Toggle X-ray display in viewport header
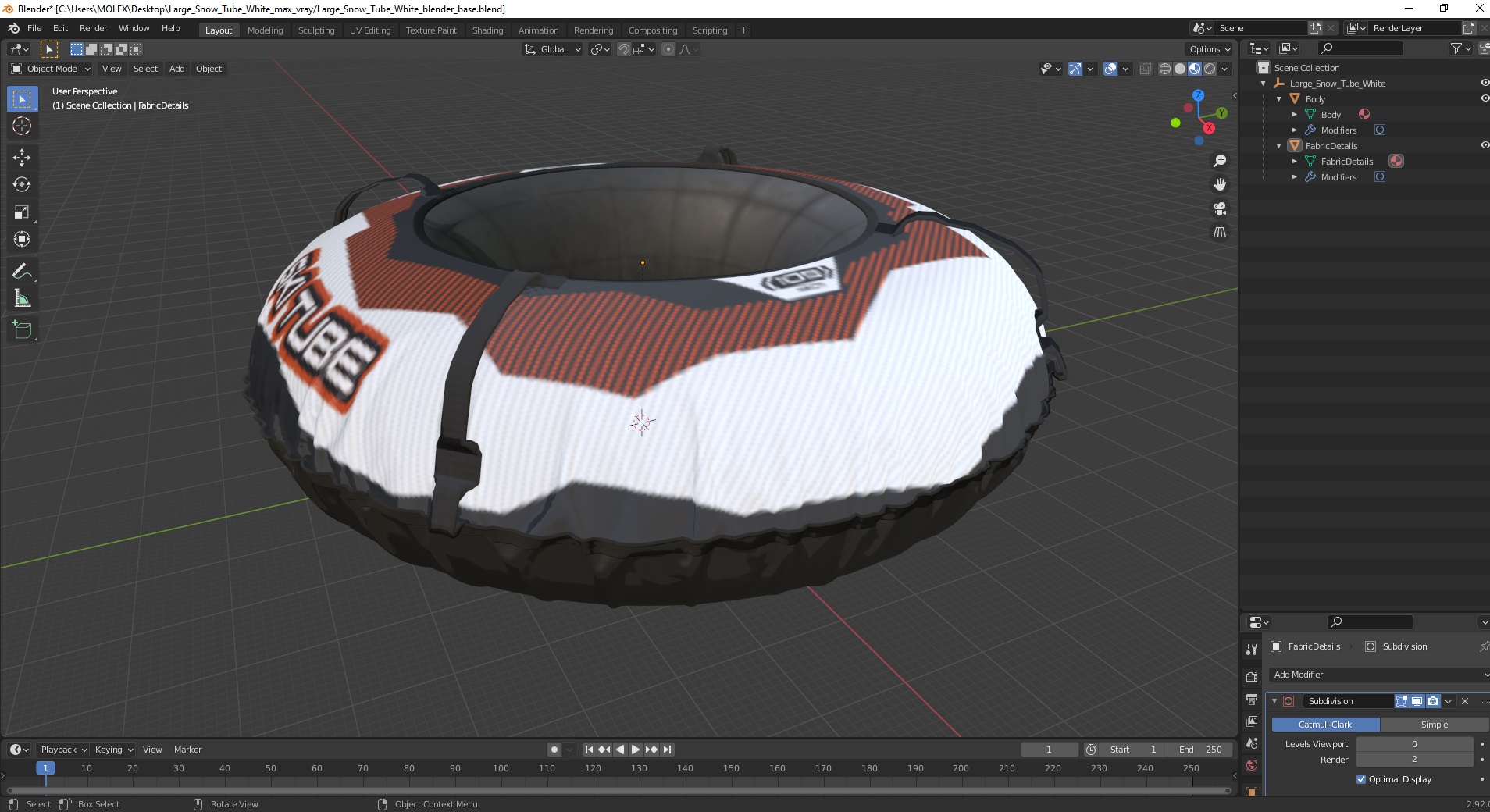 click(x=1146, y=69)
